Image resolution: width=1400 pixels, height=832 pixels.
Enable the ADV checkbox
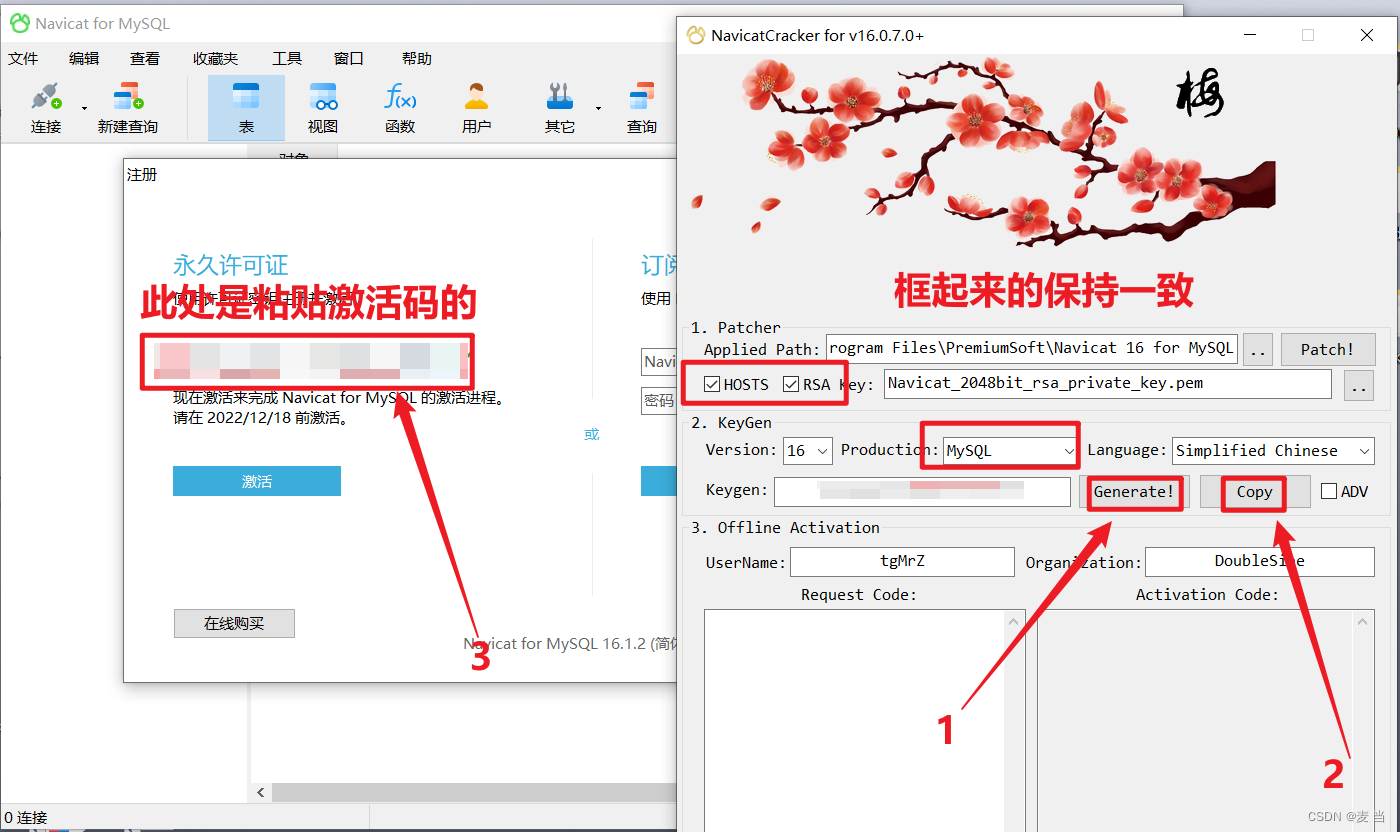(x=1328, y=491)
